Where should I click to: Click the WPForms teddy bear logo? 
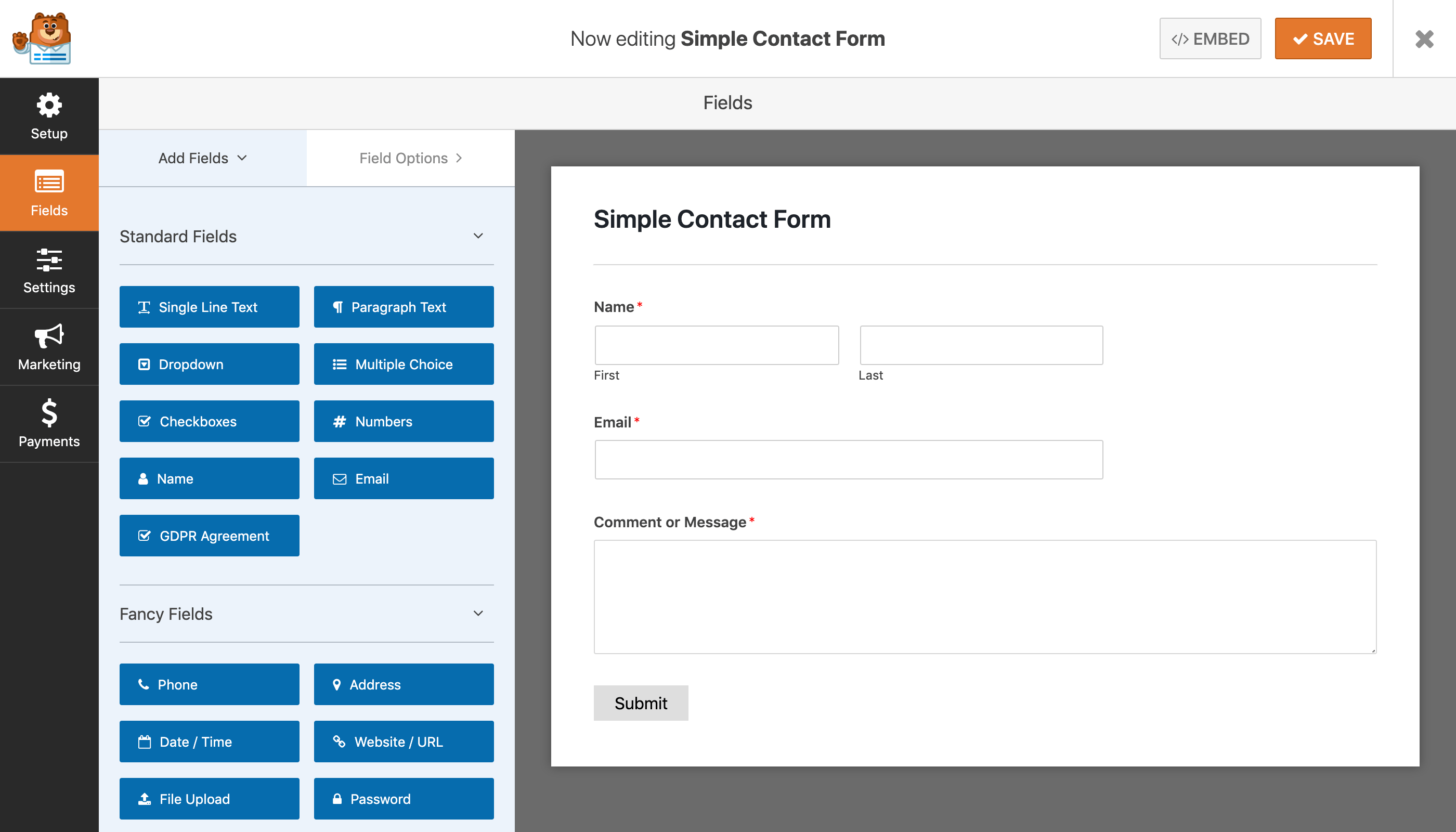(x=42, y=38)
